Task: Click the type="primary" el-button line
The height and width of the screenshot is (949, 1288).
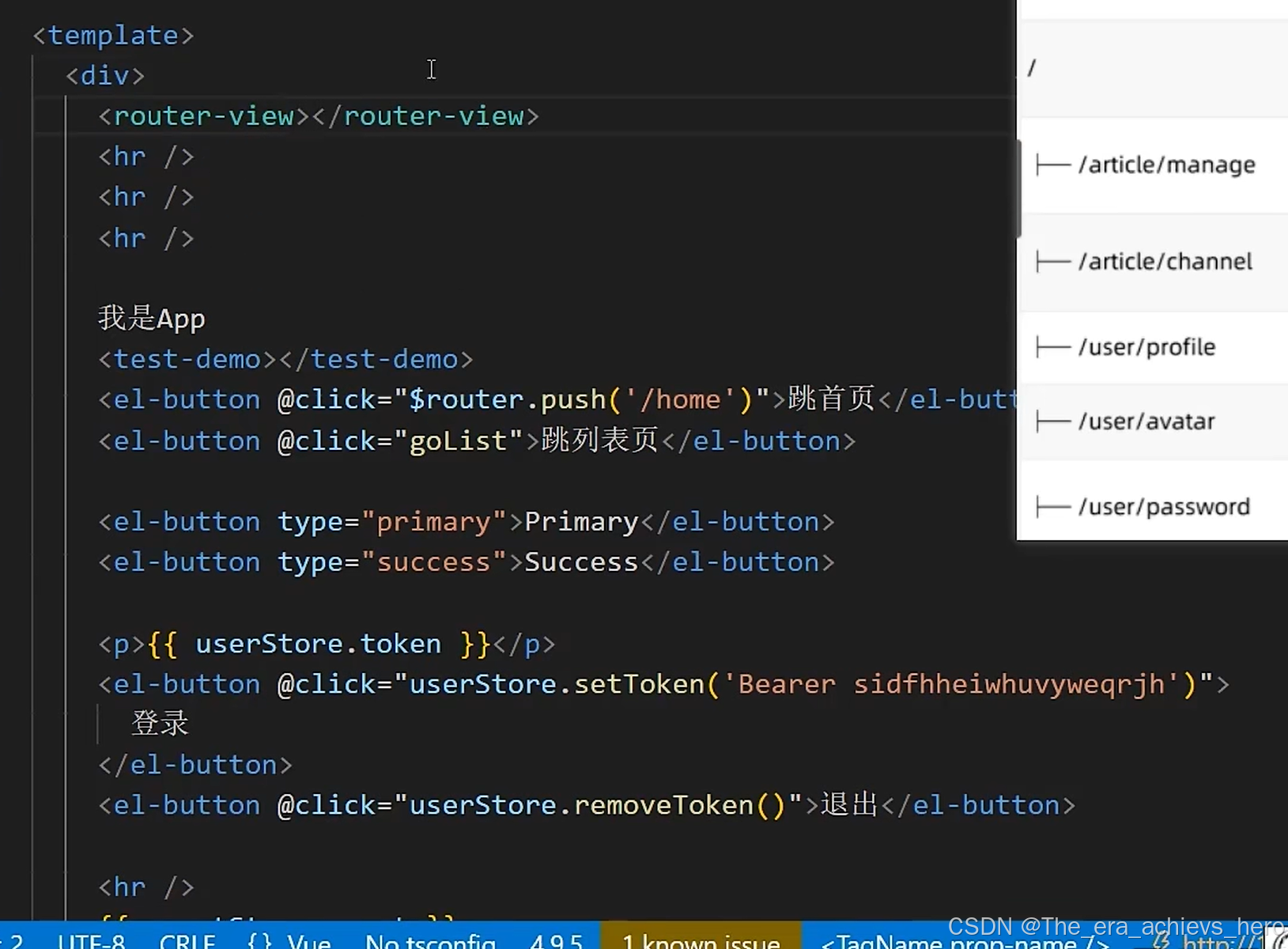Action: pyautogui.click(x=466, y=522)
